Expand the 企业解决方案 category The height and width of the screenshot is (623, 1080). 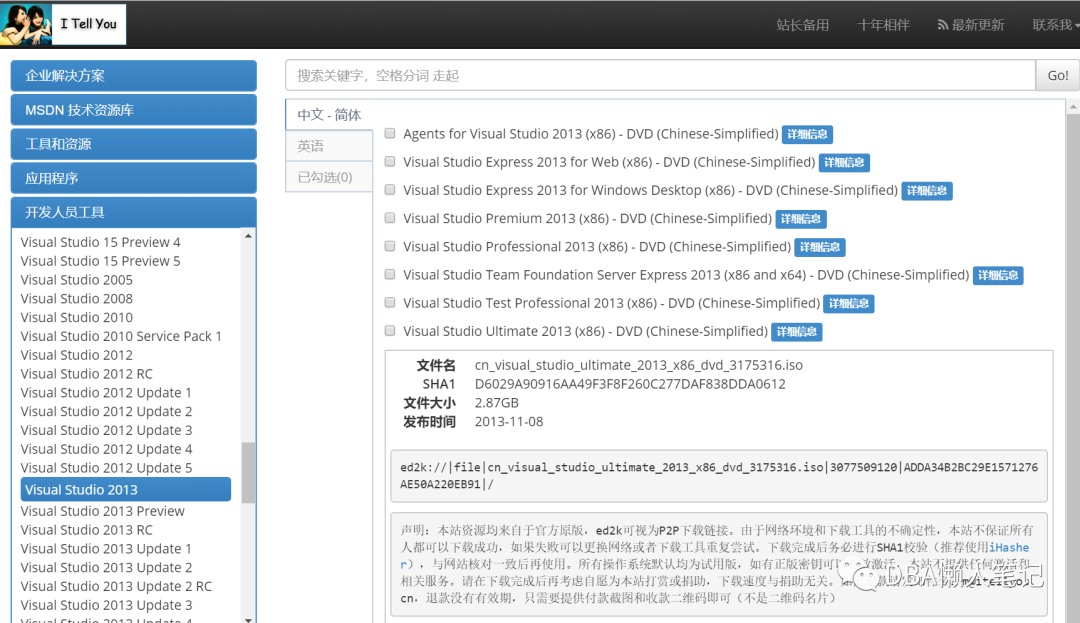pyautogui.click(x=134, y=76)
